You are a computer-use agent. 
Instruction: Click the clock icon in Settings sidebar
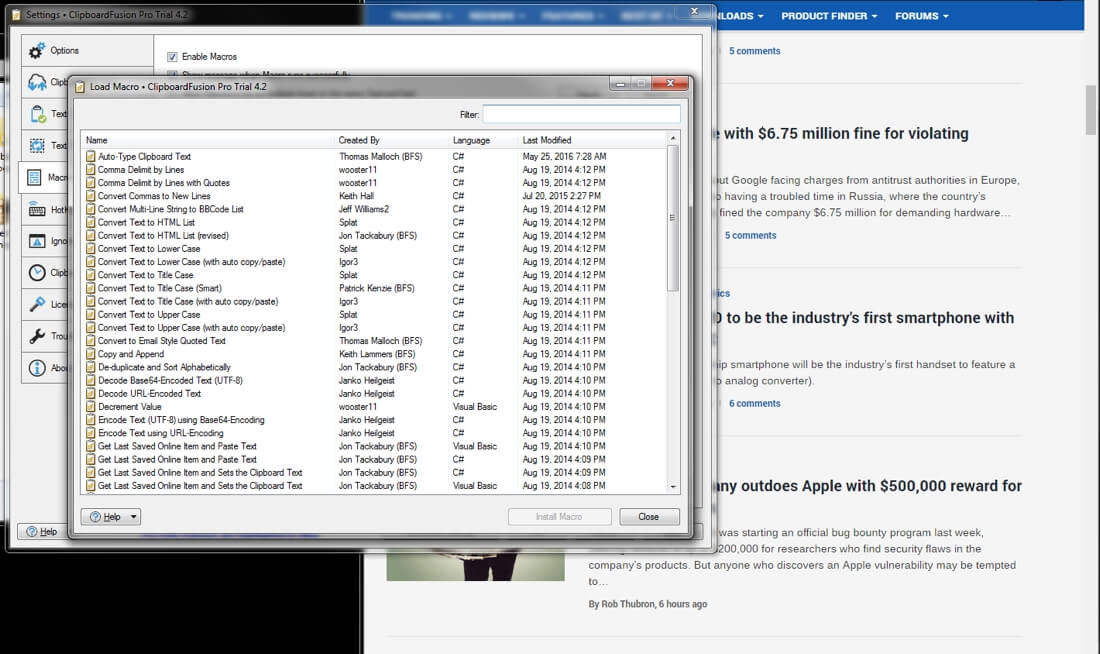(x=37, y=272)
